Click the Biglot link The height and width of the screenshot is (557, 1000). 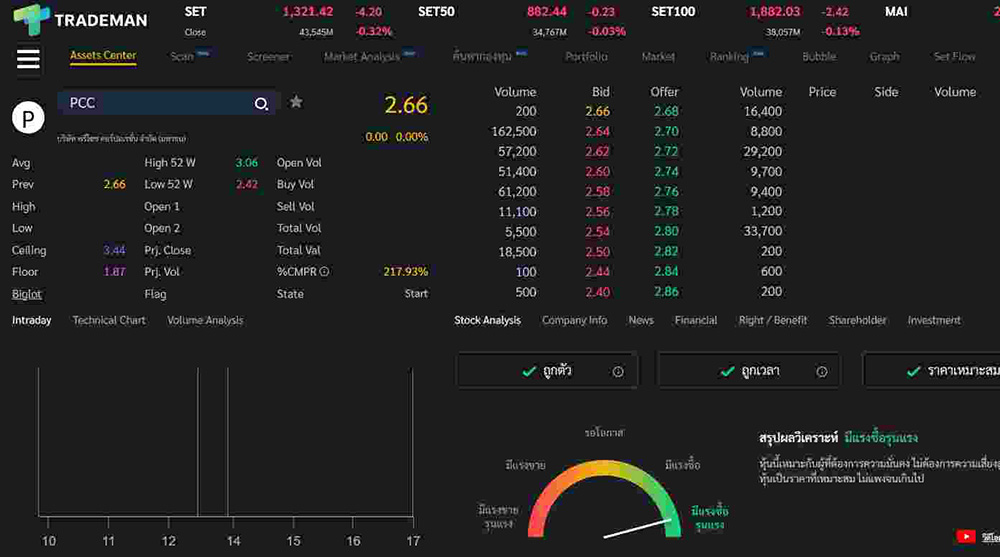tap(27, 294)
